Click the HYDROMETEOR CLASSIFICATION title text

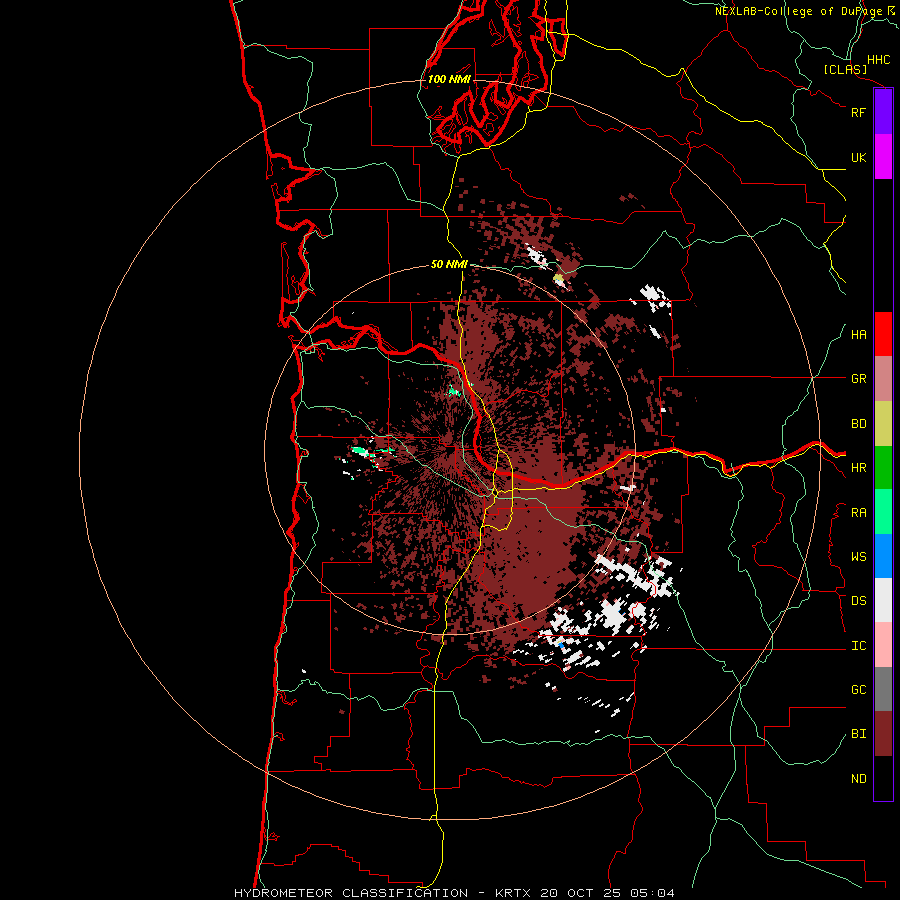(x=351, y=893)
